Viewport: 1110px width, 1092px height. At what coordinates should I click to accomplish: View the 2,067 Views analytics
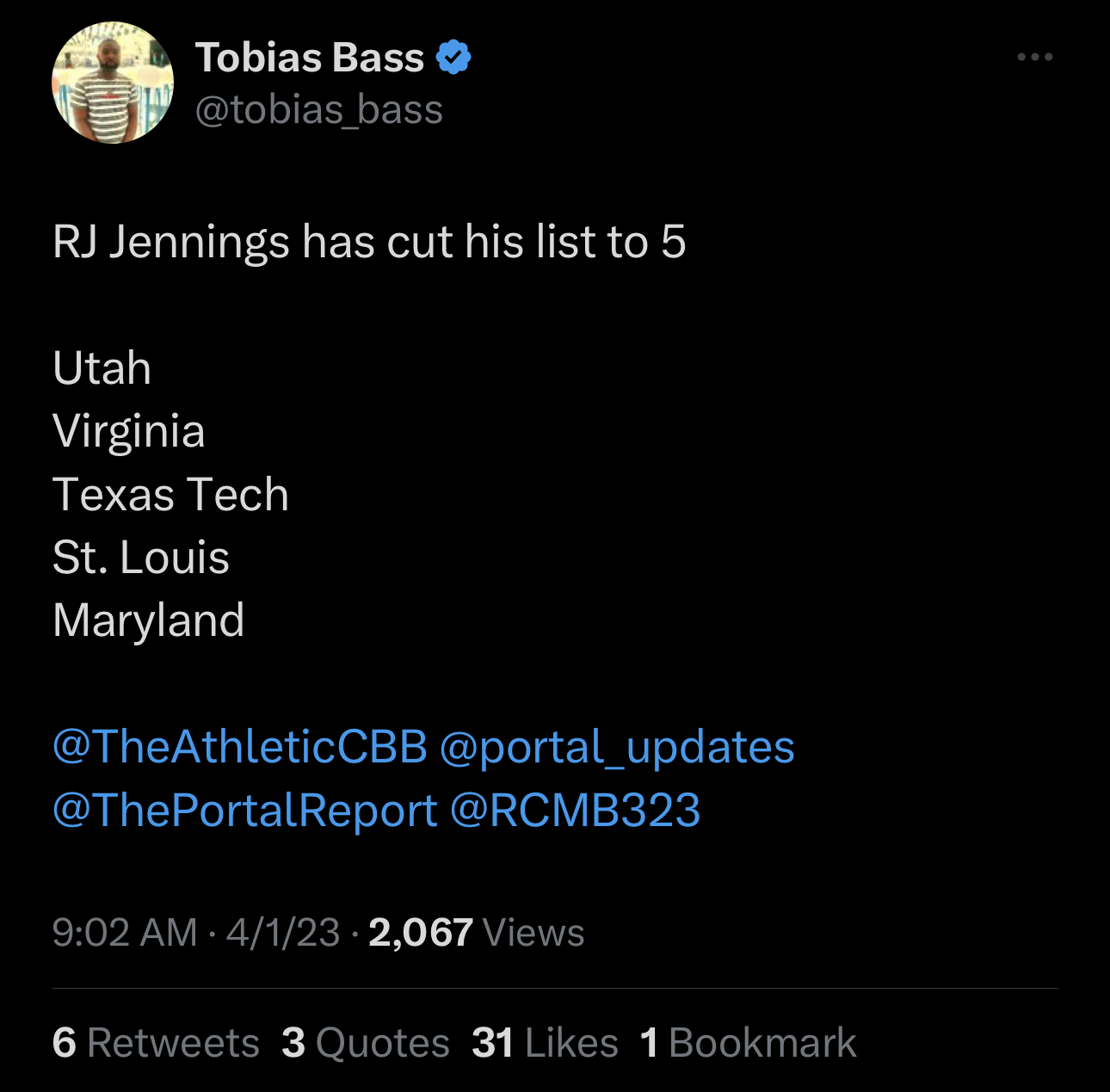477,933
